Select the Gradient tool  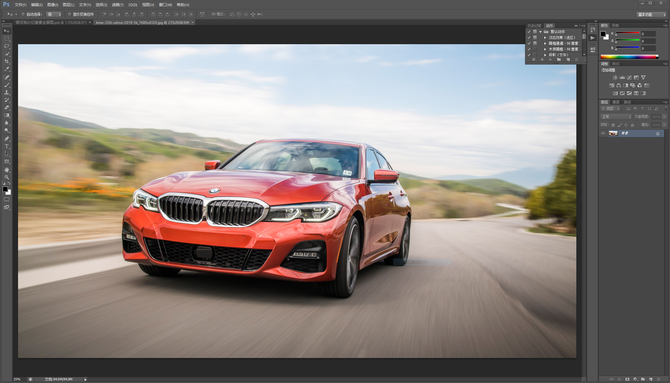6,115
